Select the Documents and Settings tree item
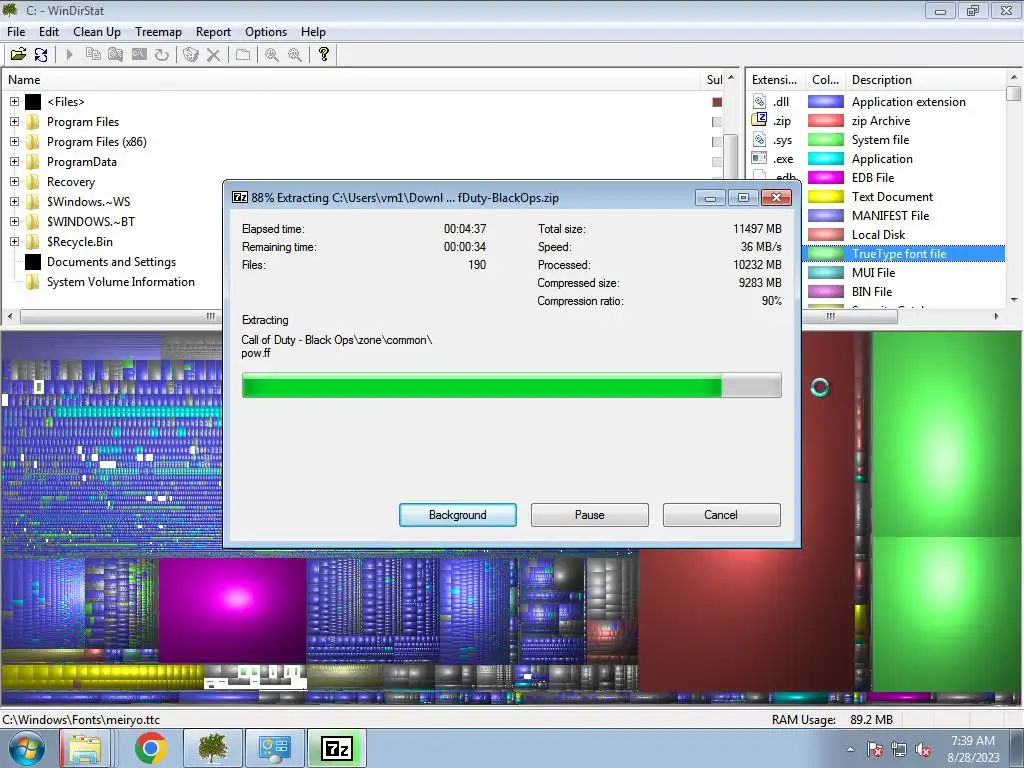This screenshot has height=768, width=1024. pos(112,262)
